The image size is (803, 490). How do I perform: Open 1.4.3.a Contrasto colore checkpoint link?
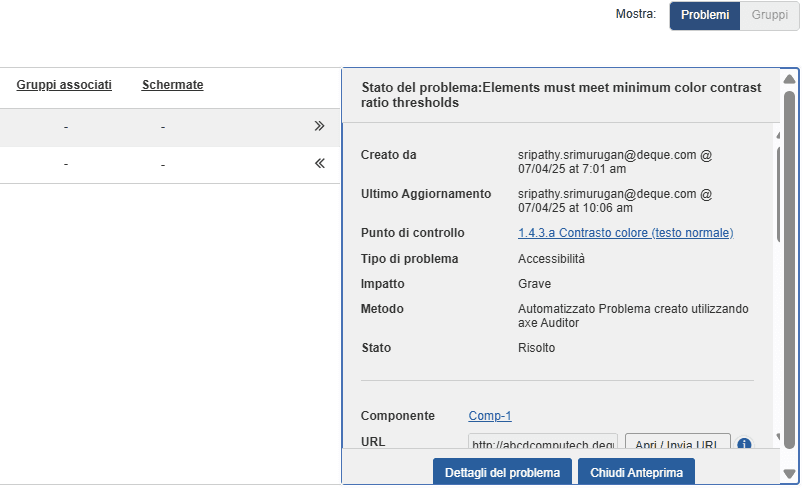point(625,233)
